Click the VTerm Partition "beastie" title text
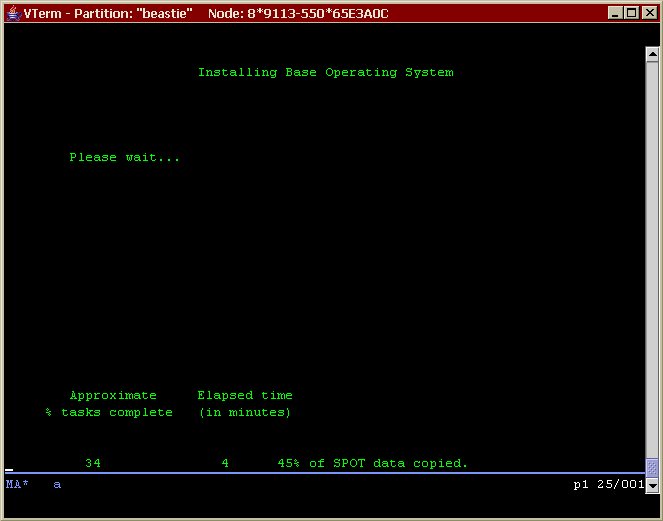 pos(108,13)
